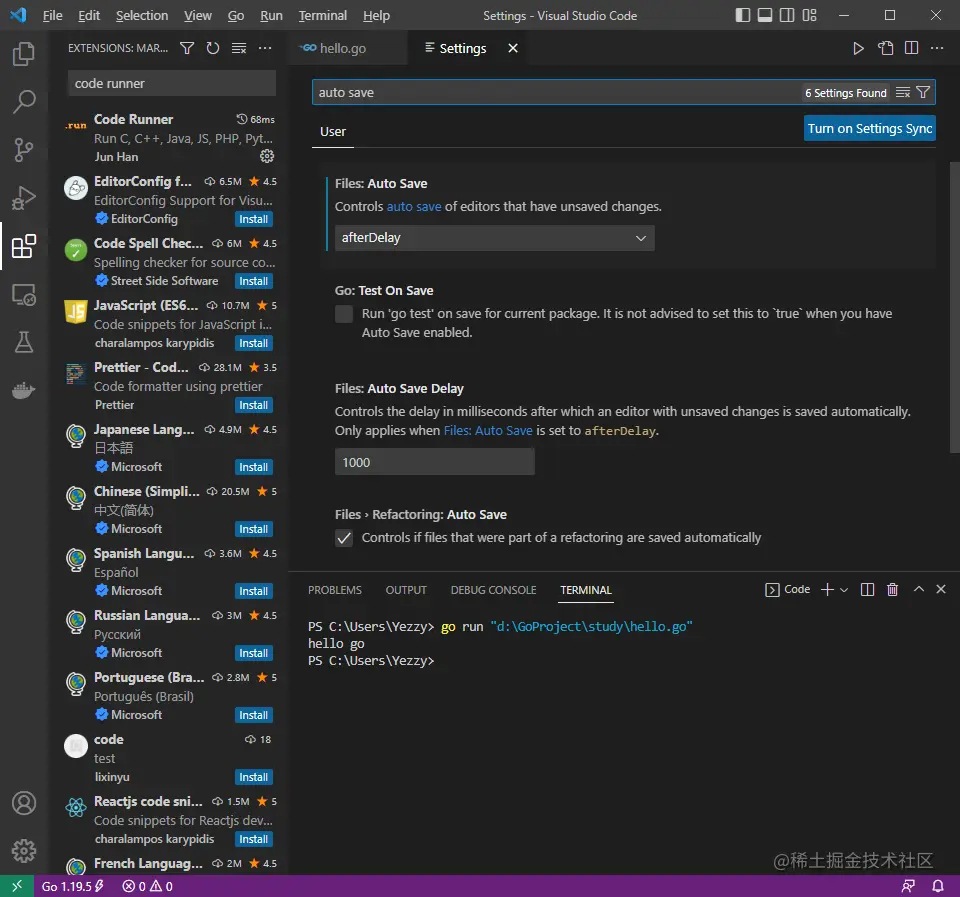The width and height of the screenshot is (960, 897).
Task: Install the EditorConfig extension
Action: pos(253,219)
